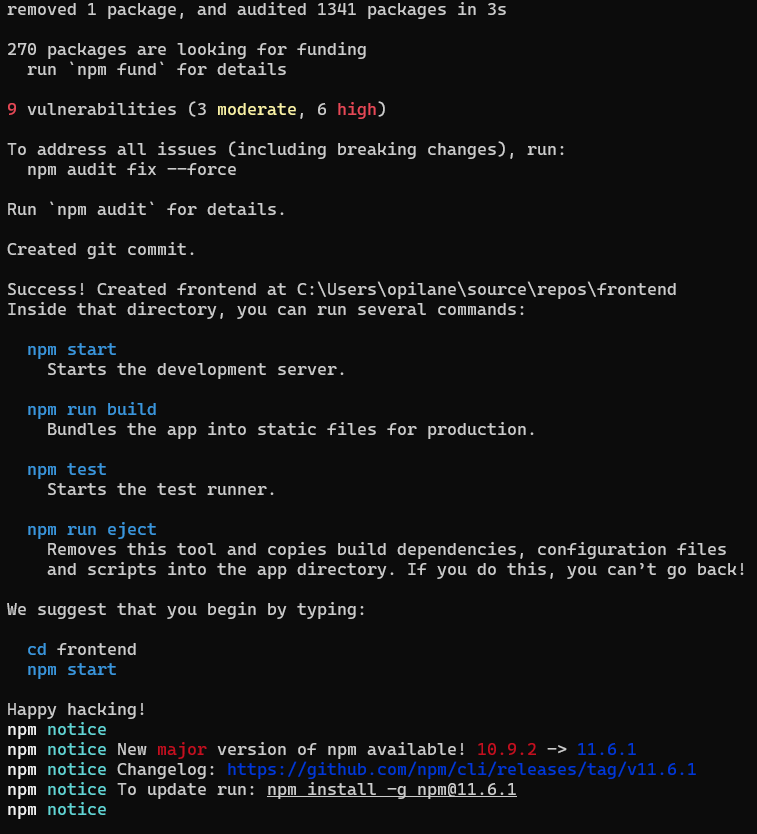Screen dimensions: 757x834
Task: Click the Run npm audit for details line
Action: 147,210
